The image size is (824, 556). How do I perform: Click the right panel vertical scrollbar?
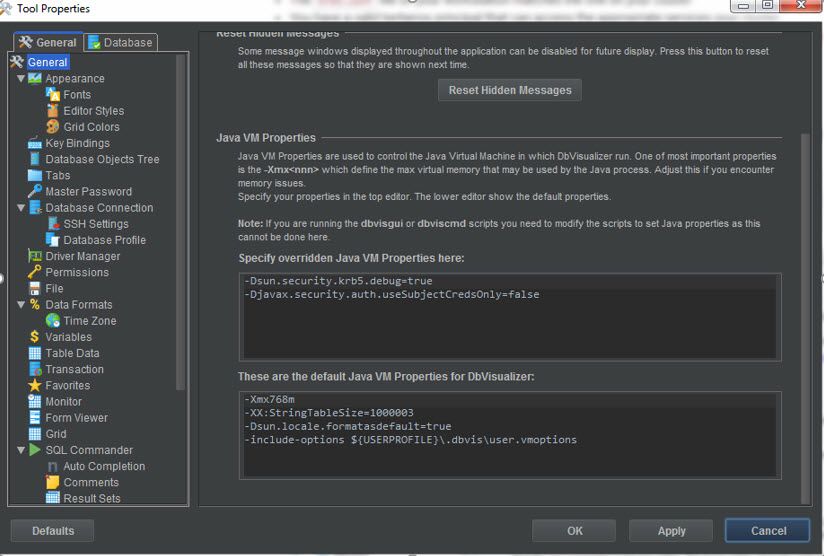click(x=805, y=318)
